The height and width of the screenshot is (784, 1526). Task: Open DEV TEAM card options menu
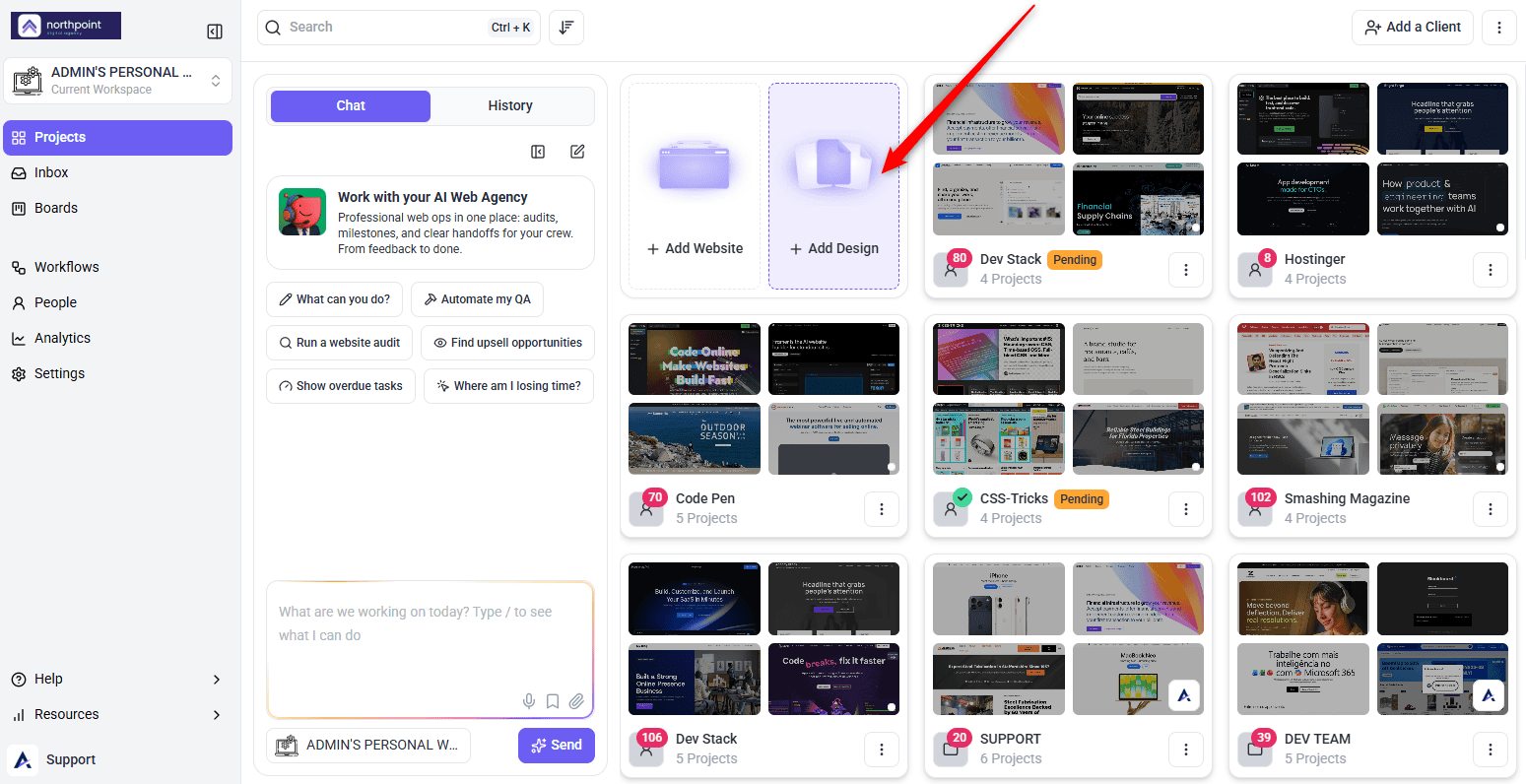[1491, 750]
